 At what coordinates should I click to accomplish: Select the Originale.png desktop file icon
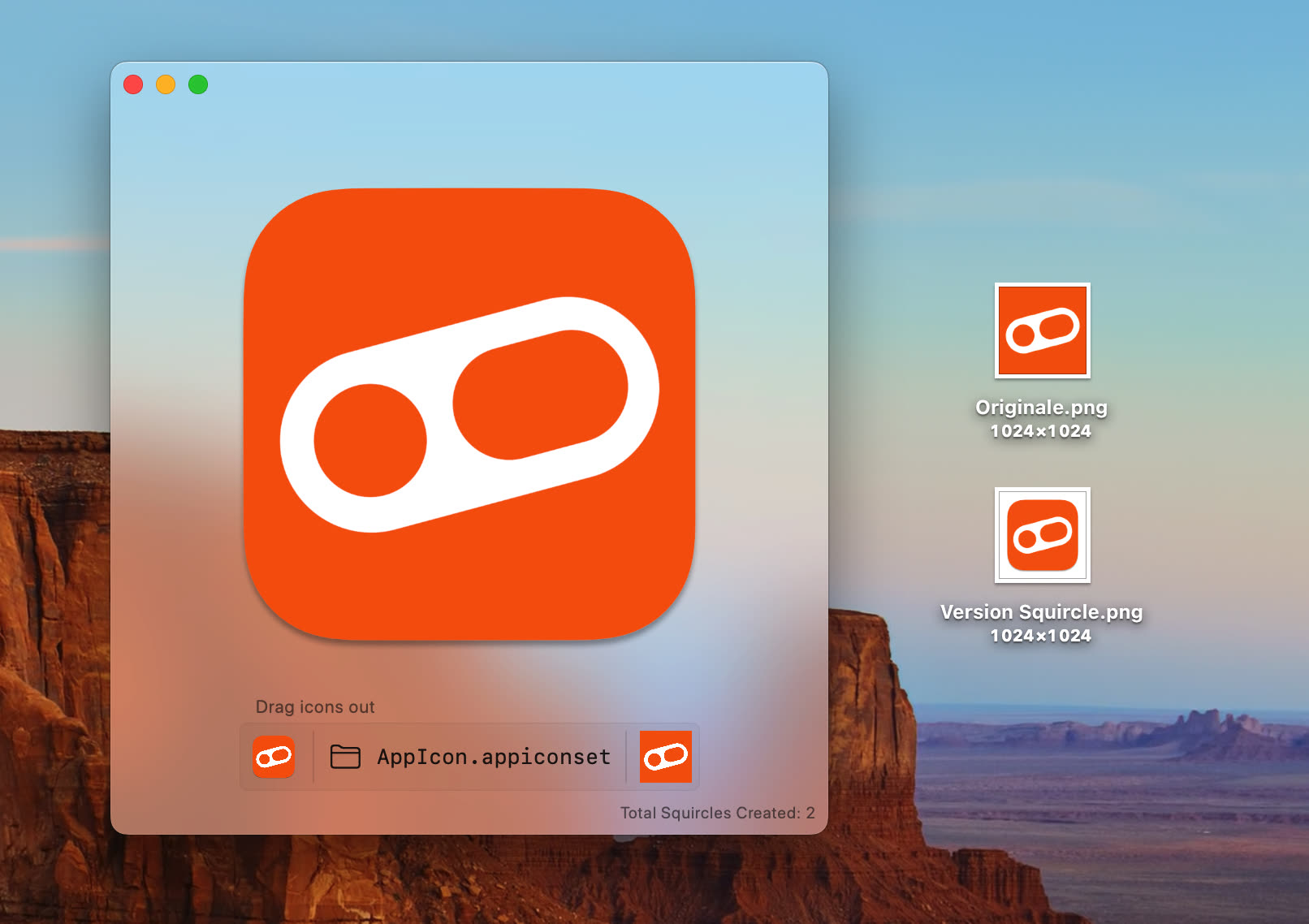1042,330
